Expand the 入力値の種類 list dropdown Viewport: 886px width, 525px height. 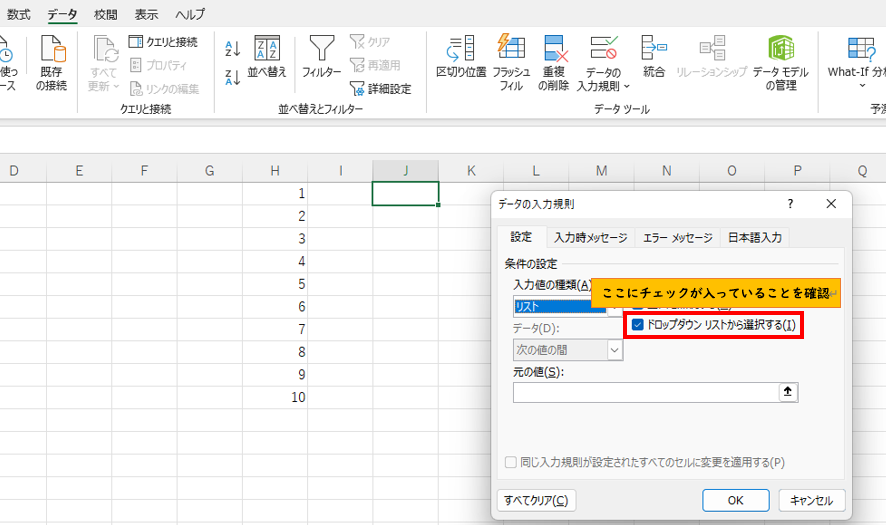[x=614, y=307]
